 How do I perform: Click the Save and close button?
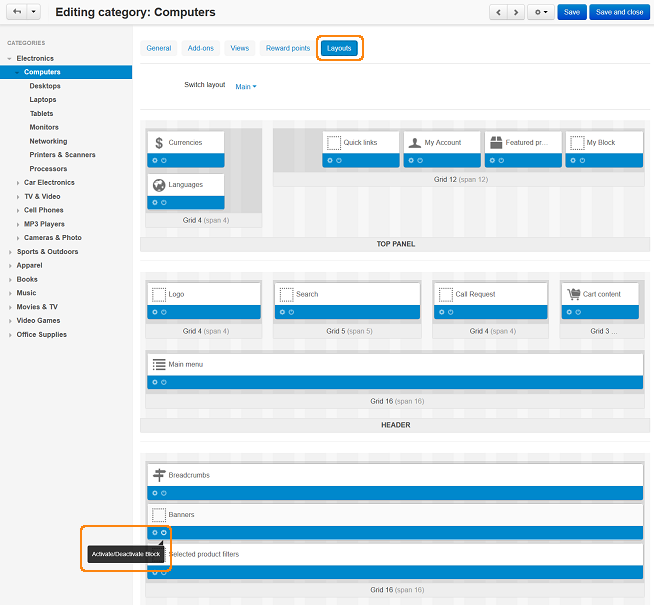click(619, 12)
